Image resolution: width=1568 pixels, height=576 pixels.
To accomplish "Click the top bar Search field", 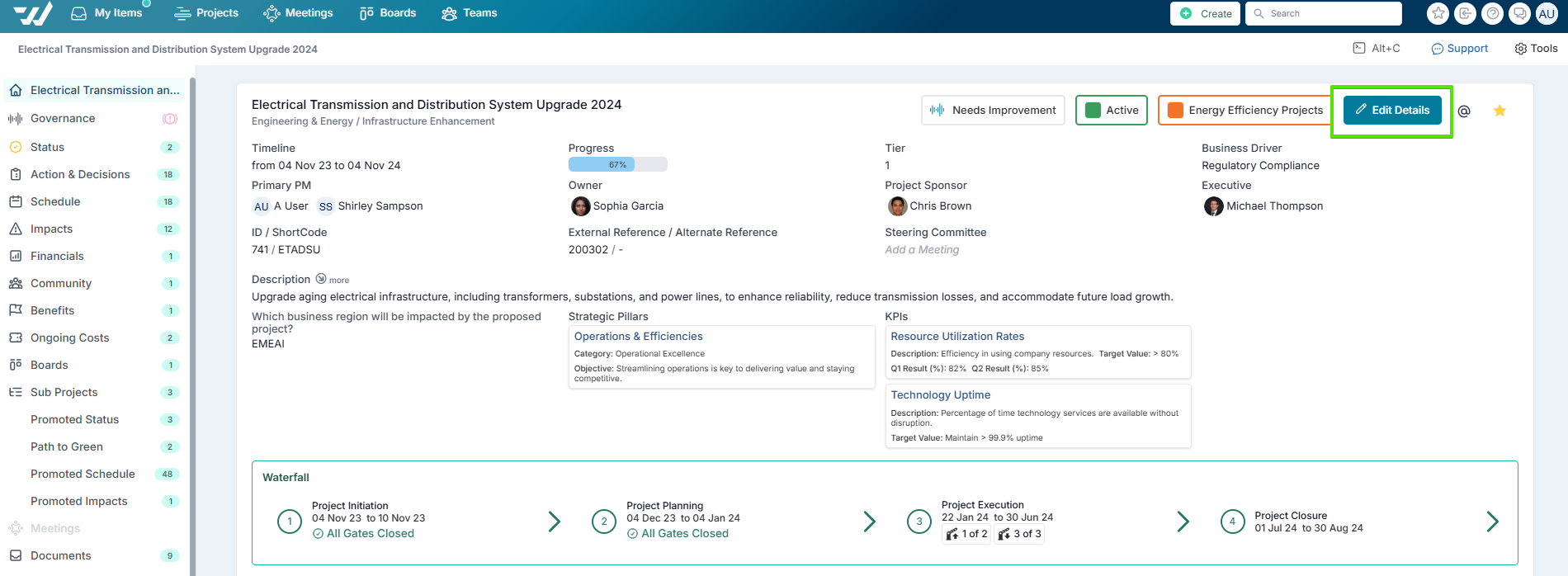I will 1324,13.
